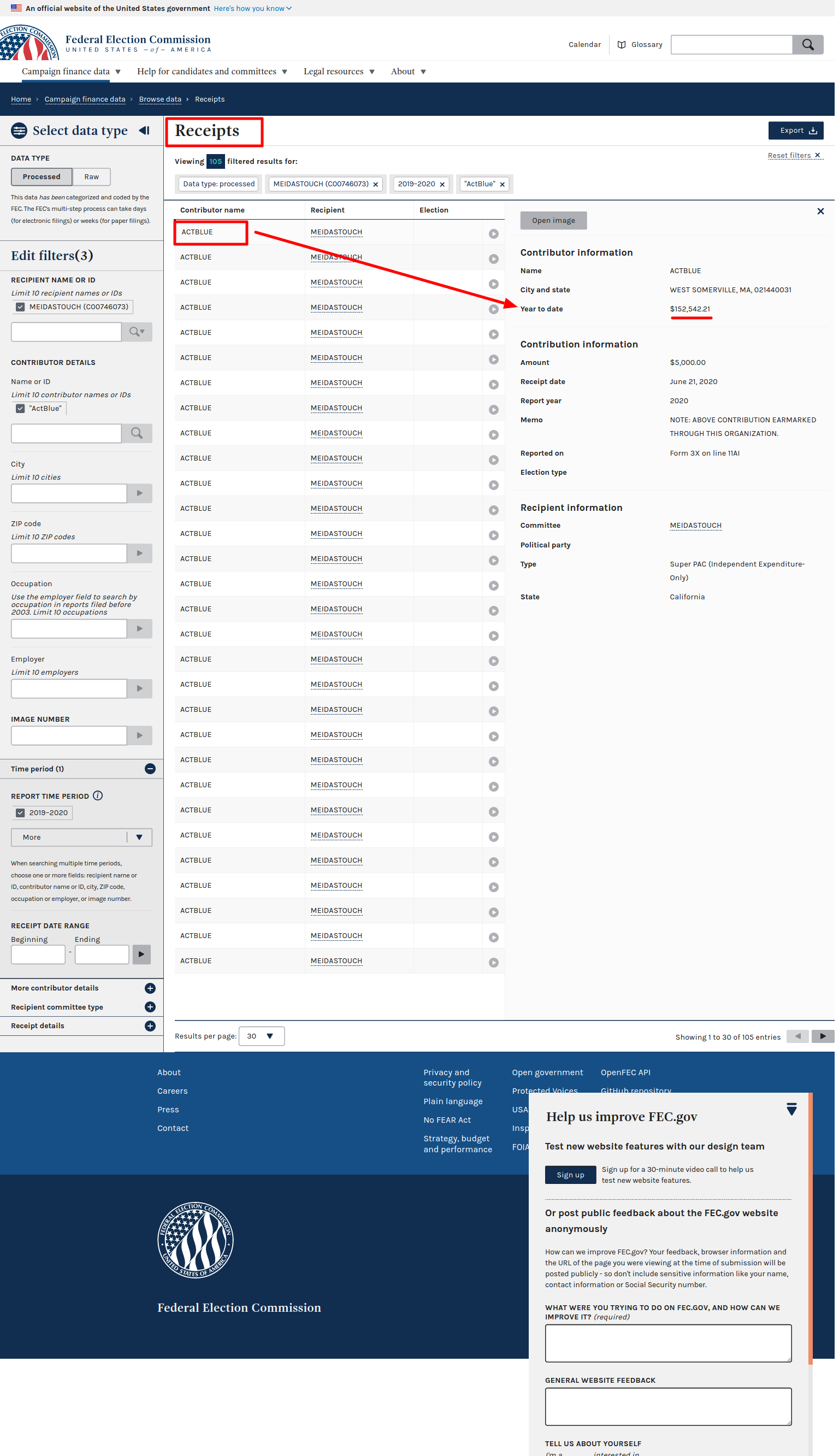Open details for the second ACTBLUE row
The image size is (839, 1456).
click(x=494, y=260)
